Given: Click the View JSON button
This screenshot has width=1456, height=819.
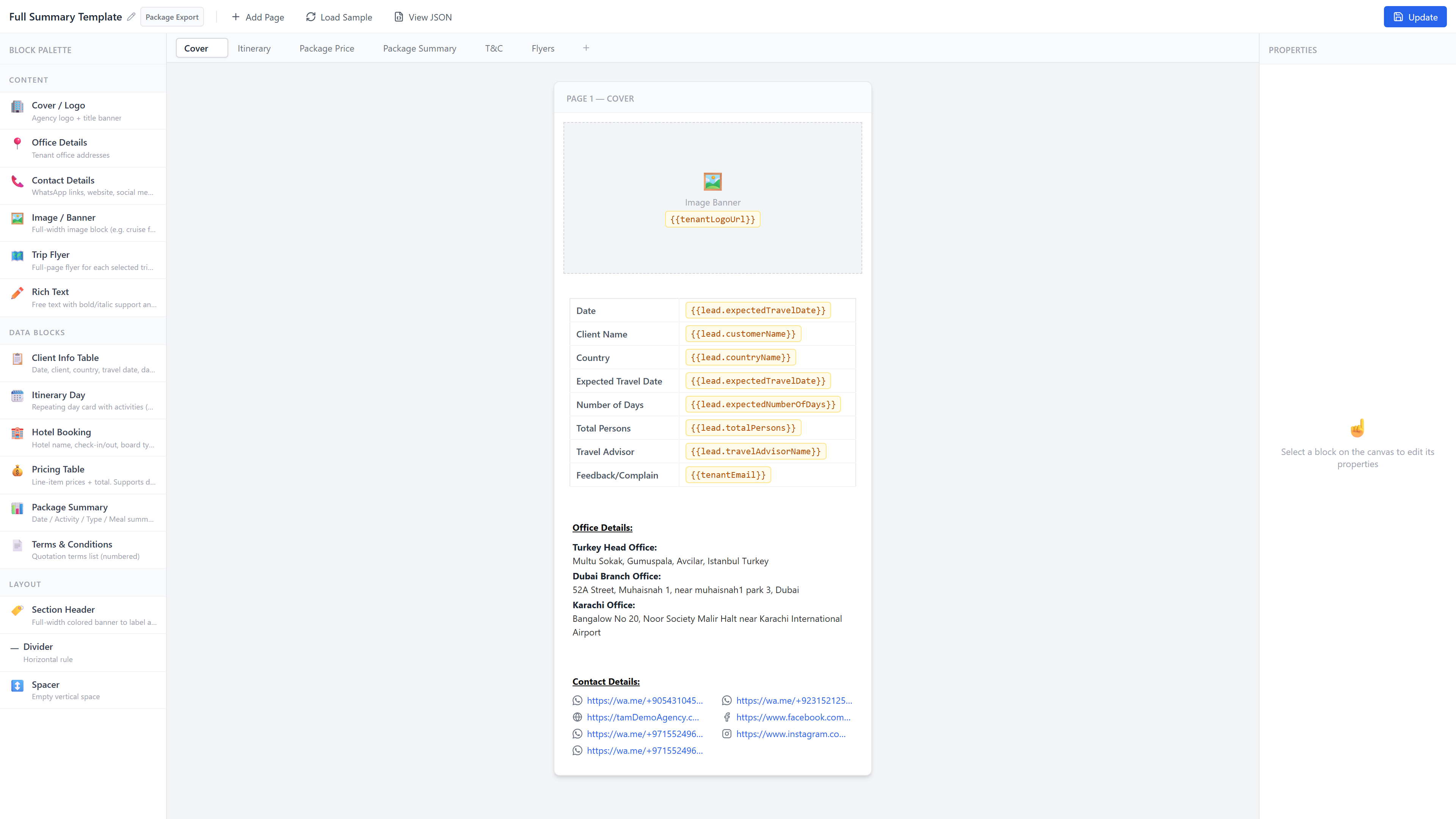Looking at the screenshot, I should point(423,17).
